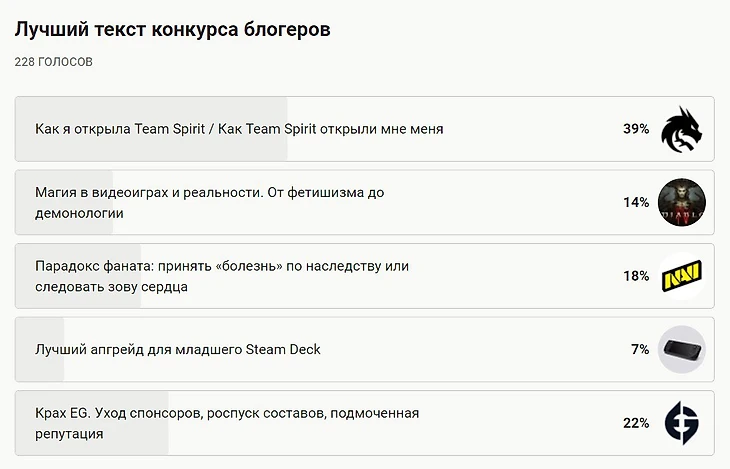Click the Evil Geniuses EG logo
The width and height of the screenshot is (730, 469).
[x=682, y=423]
